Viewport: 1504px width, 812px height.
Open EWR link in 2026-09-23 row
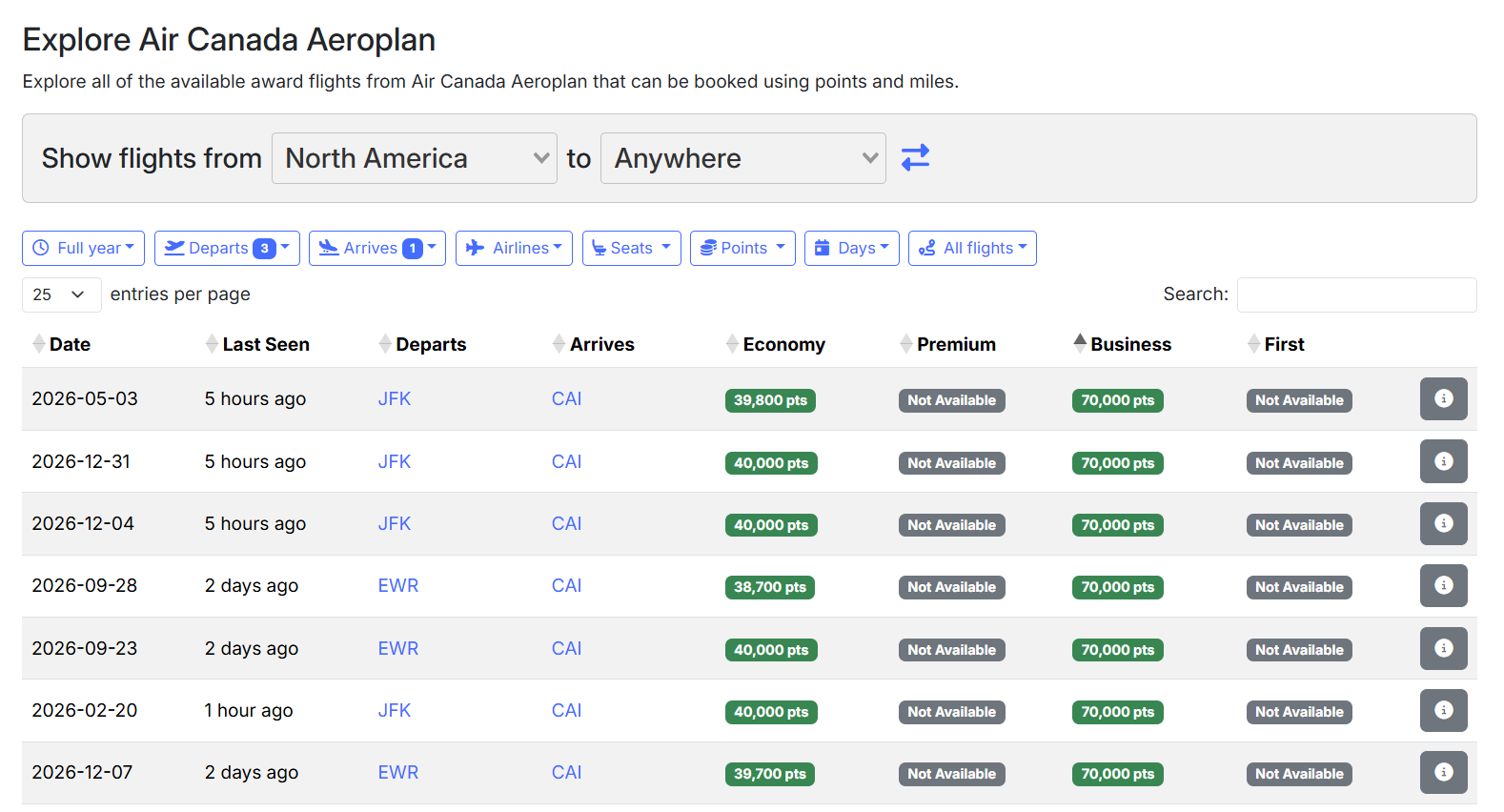click(398, 648)
